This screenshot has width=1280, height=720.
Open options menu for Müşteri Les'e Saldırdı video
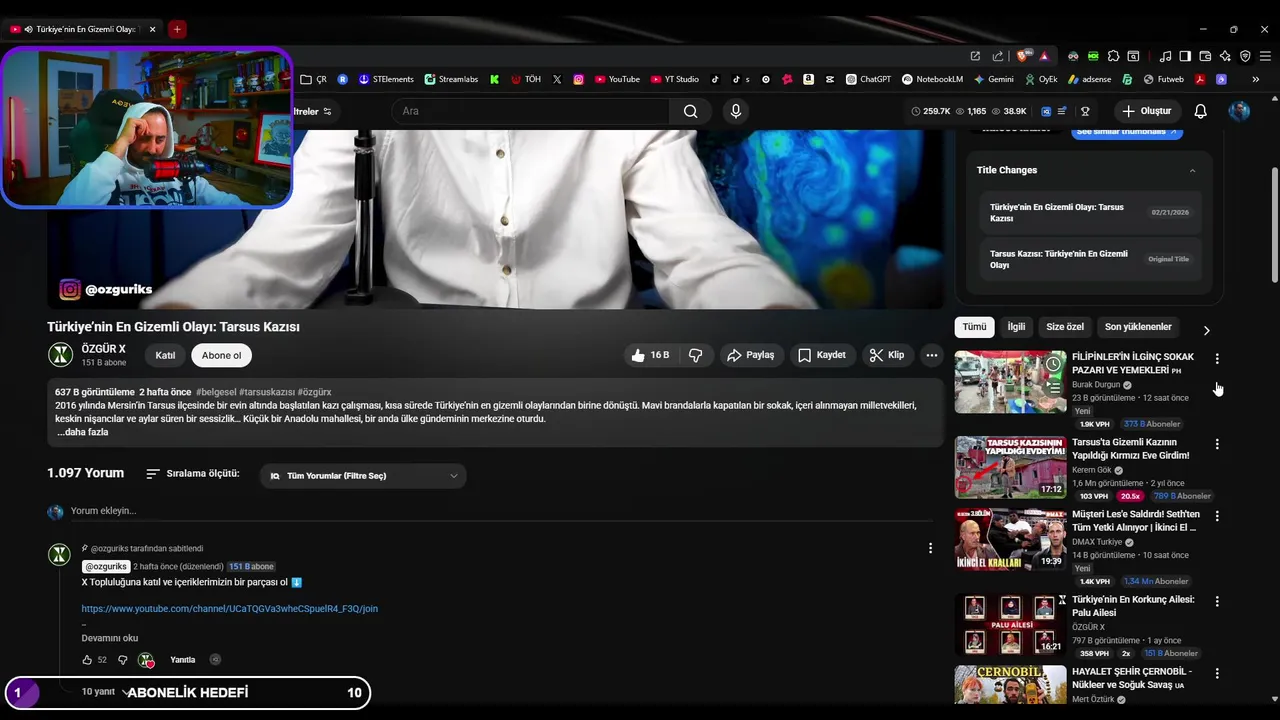pos(1217,516)
